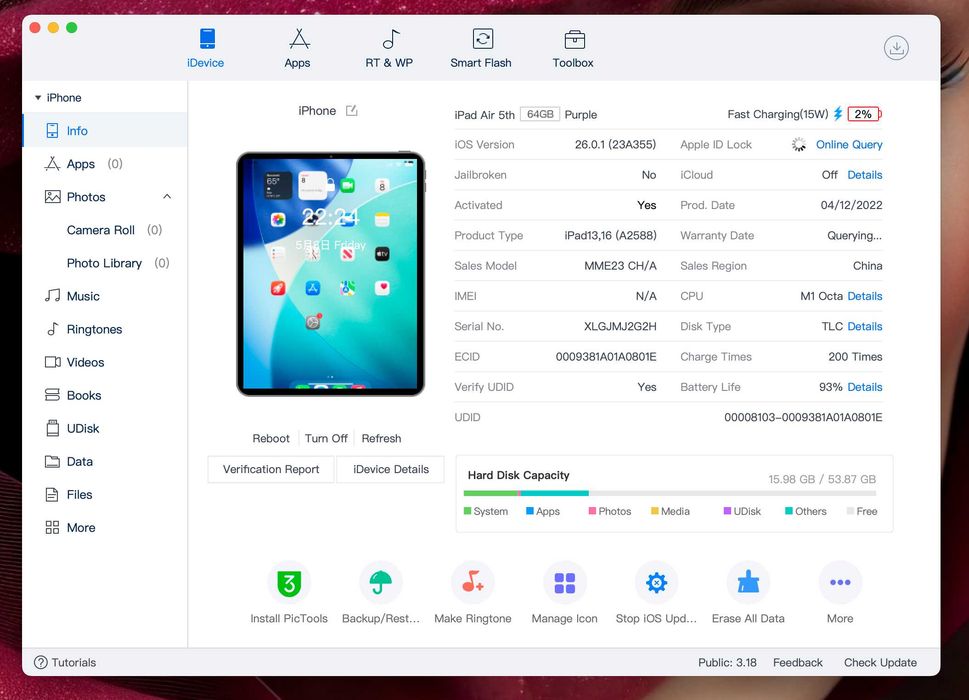969x700 pixels.
Task: Open Erase All Data tool
Action: pos(748,593)
